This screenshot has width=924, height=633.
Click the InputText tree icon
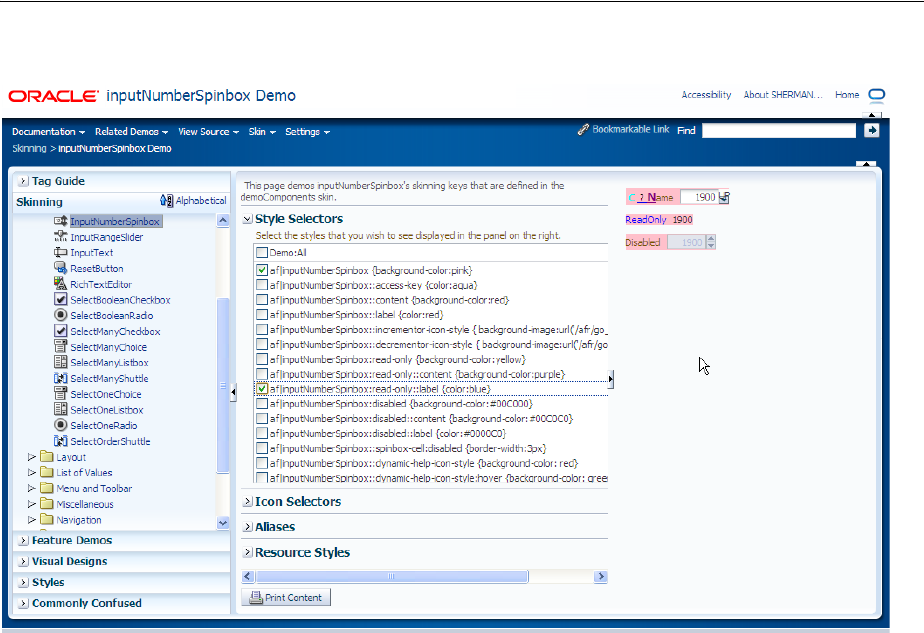(x=60, y=252)
